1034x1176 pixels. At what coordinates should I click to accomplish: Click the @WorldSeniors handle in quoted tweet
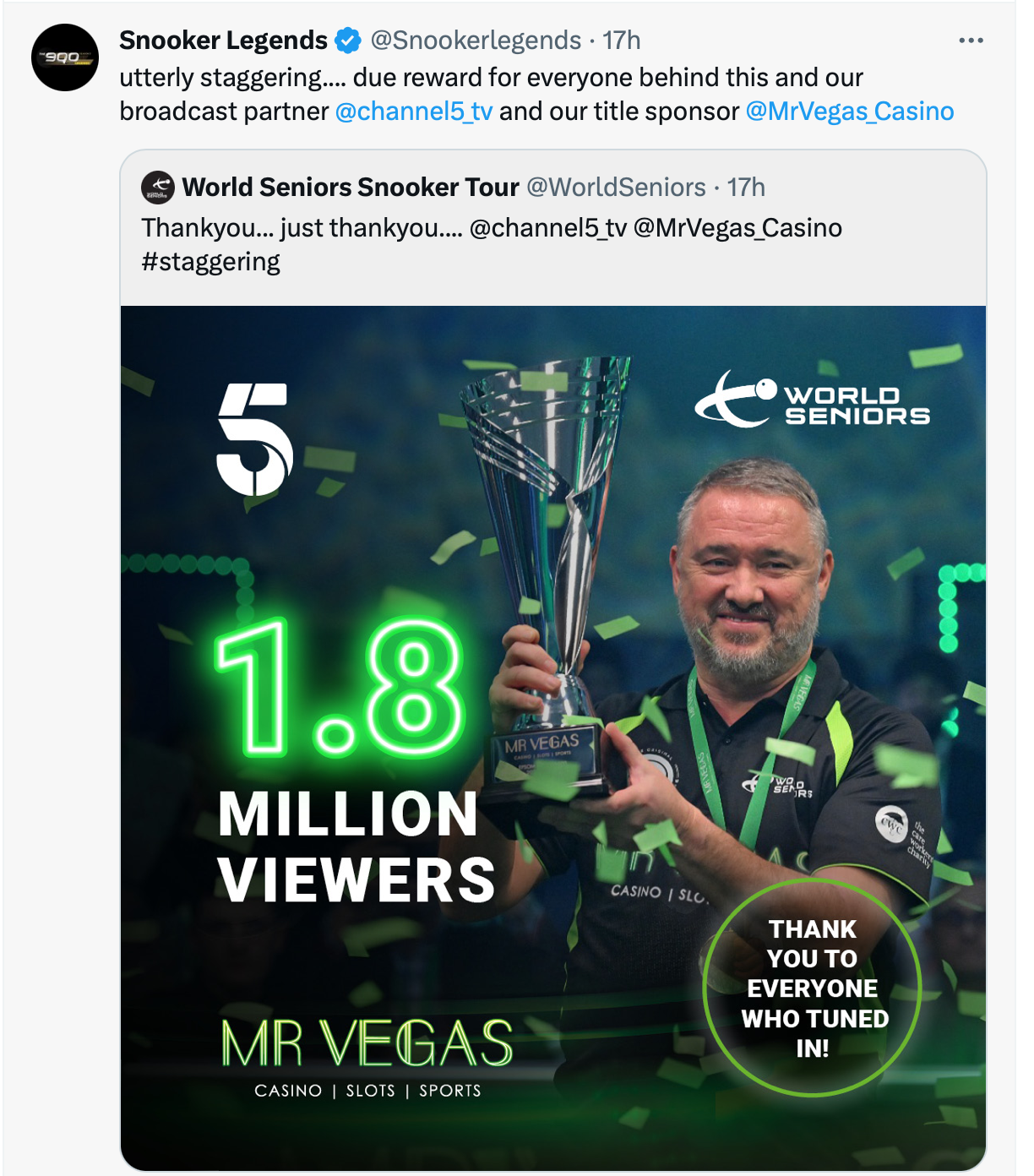(x=616, y=187)
